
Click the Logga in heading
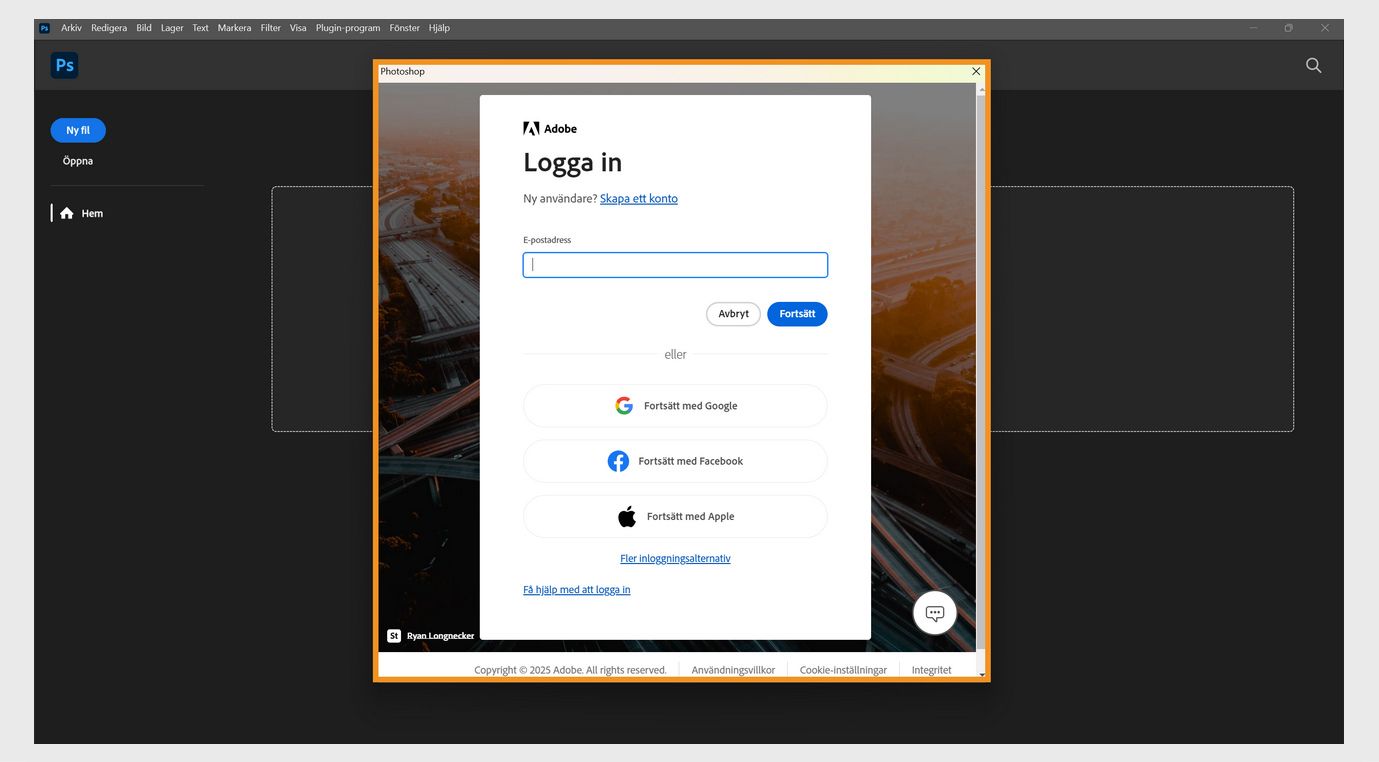tap(572, 163)
